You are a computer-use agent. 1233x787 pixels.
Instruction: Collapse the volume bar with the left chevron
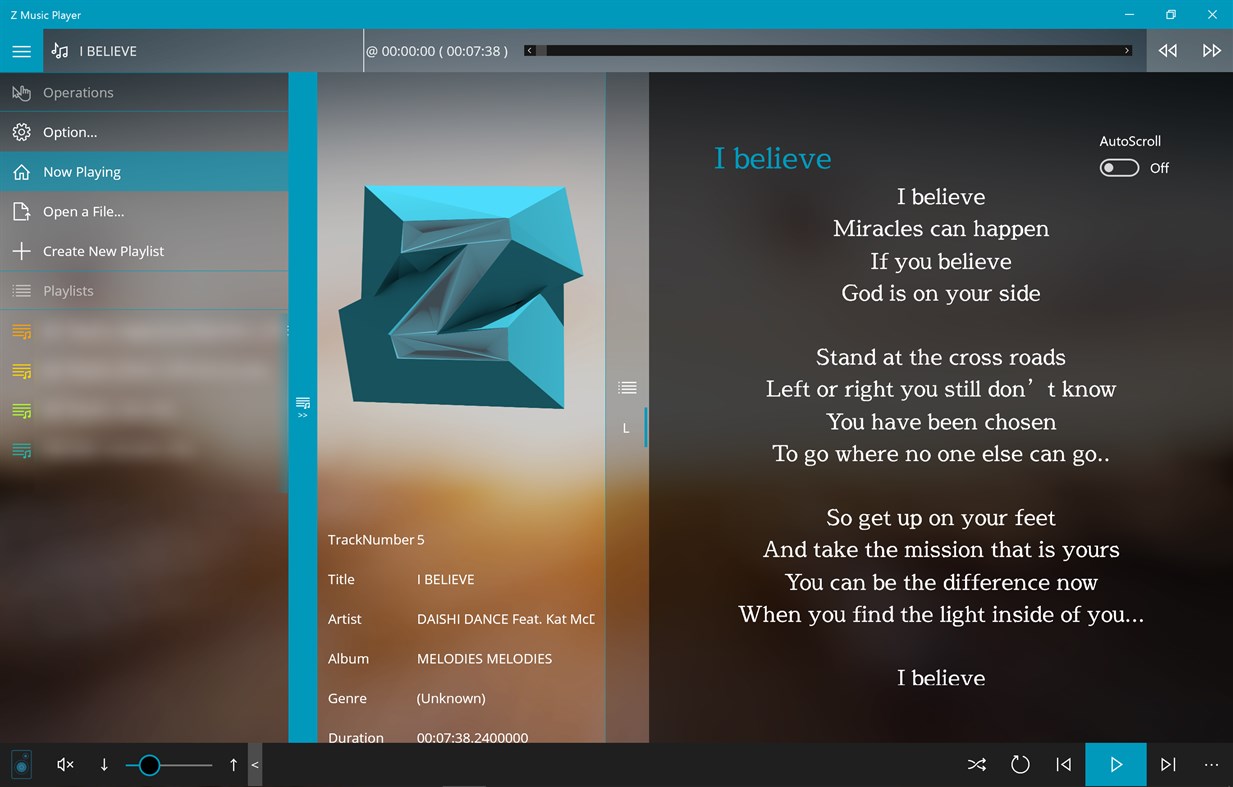coord(254,765)
